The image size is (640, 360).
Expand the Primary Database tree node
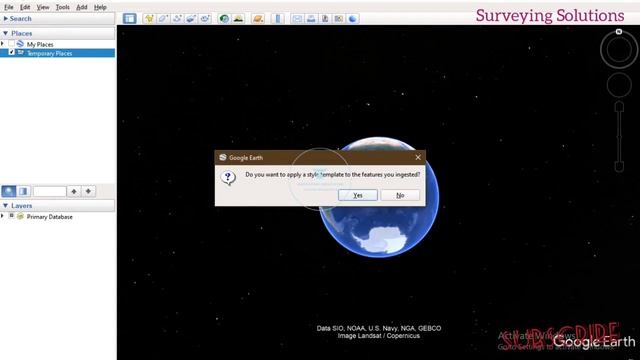(2, 216)
